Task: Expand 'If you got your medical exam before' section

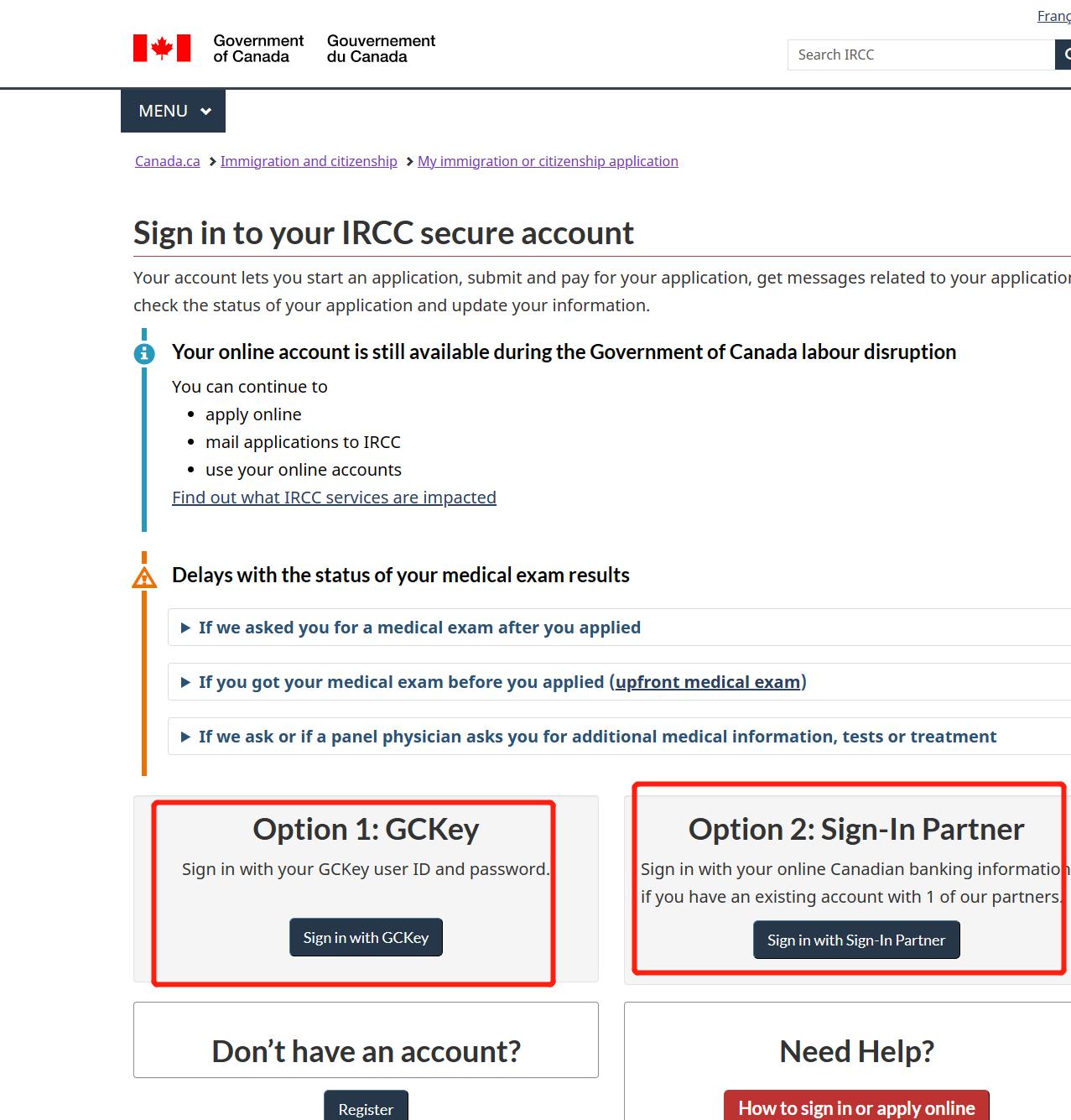Action: (x=403, y=682)
